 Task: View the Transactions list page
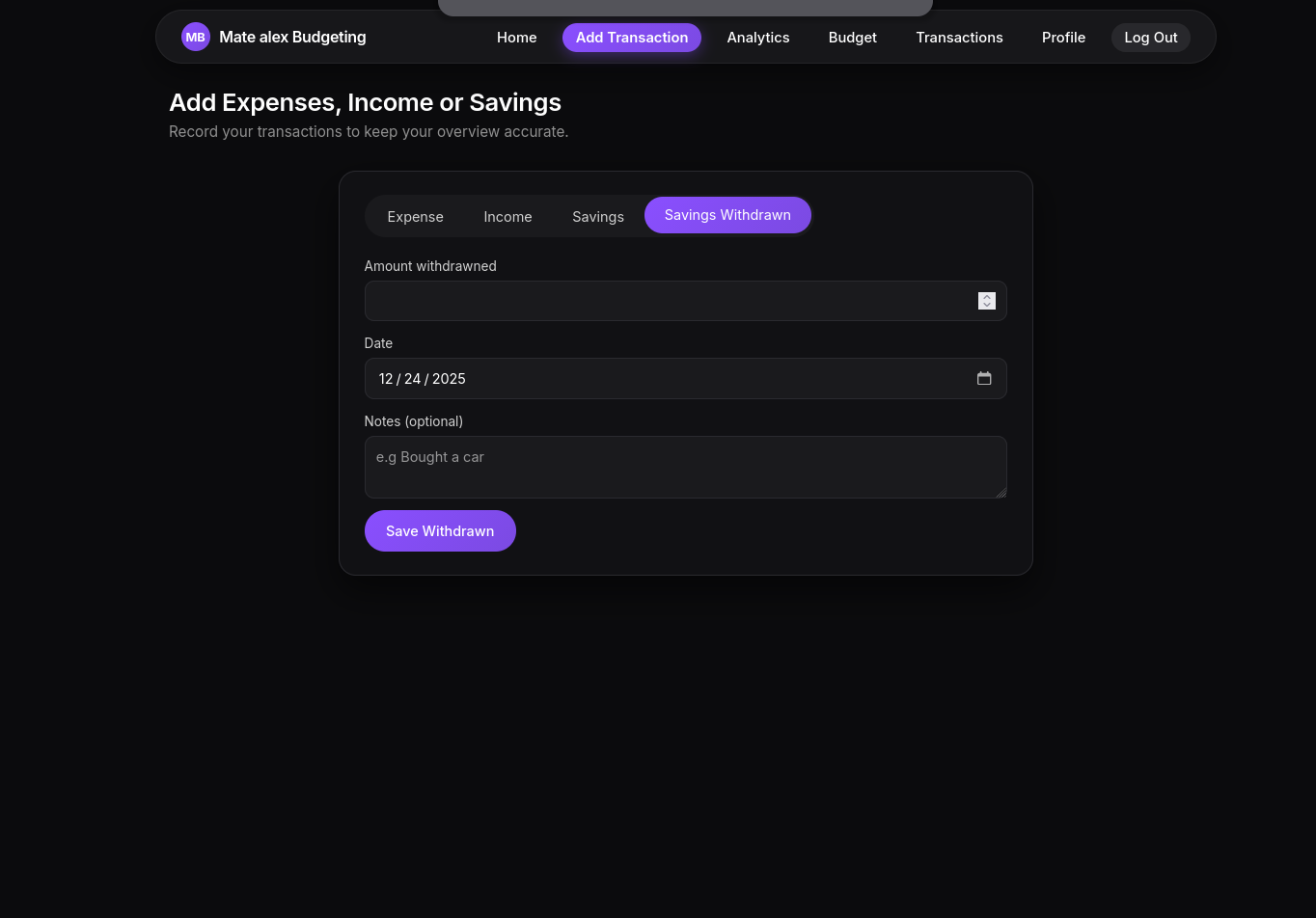(x=959, y=38)
